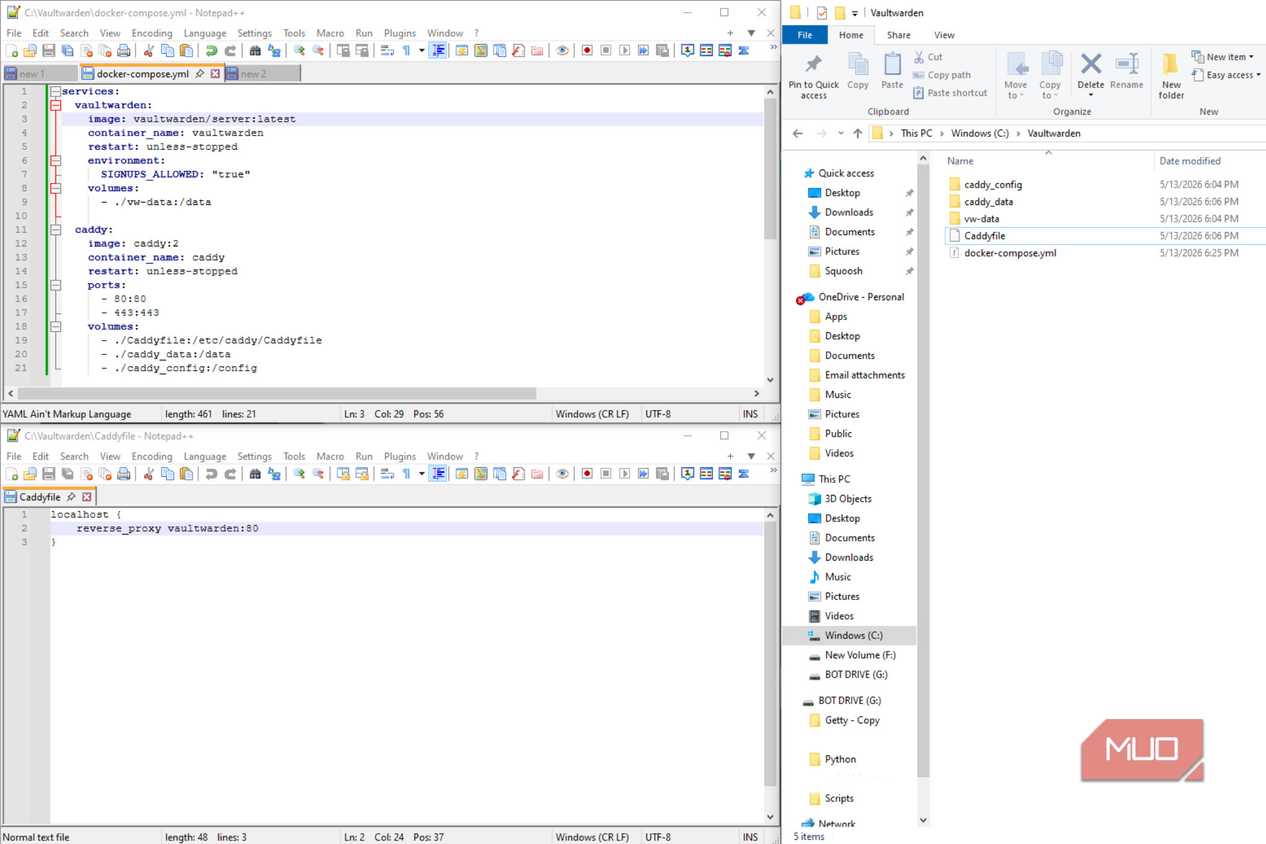Open Plugins menu in Caddyfile window
The image size is (1266, 844).
click(x=400, y=456)
